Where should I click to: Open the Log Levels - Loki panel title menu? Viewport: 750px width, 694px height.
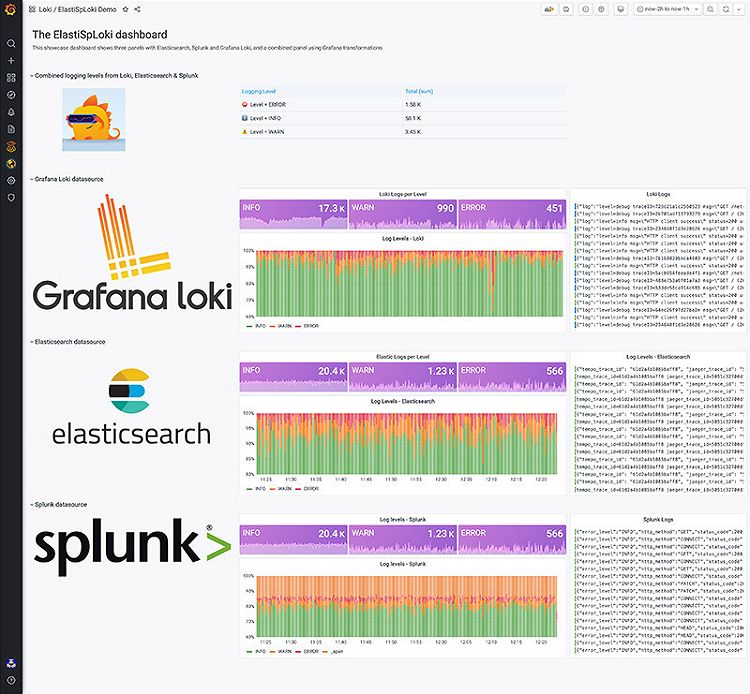(x=403, y=238)
